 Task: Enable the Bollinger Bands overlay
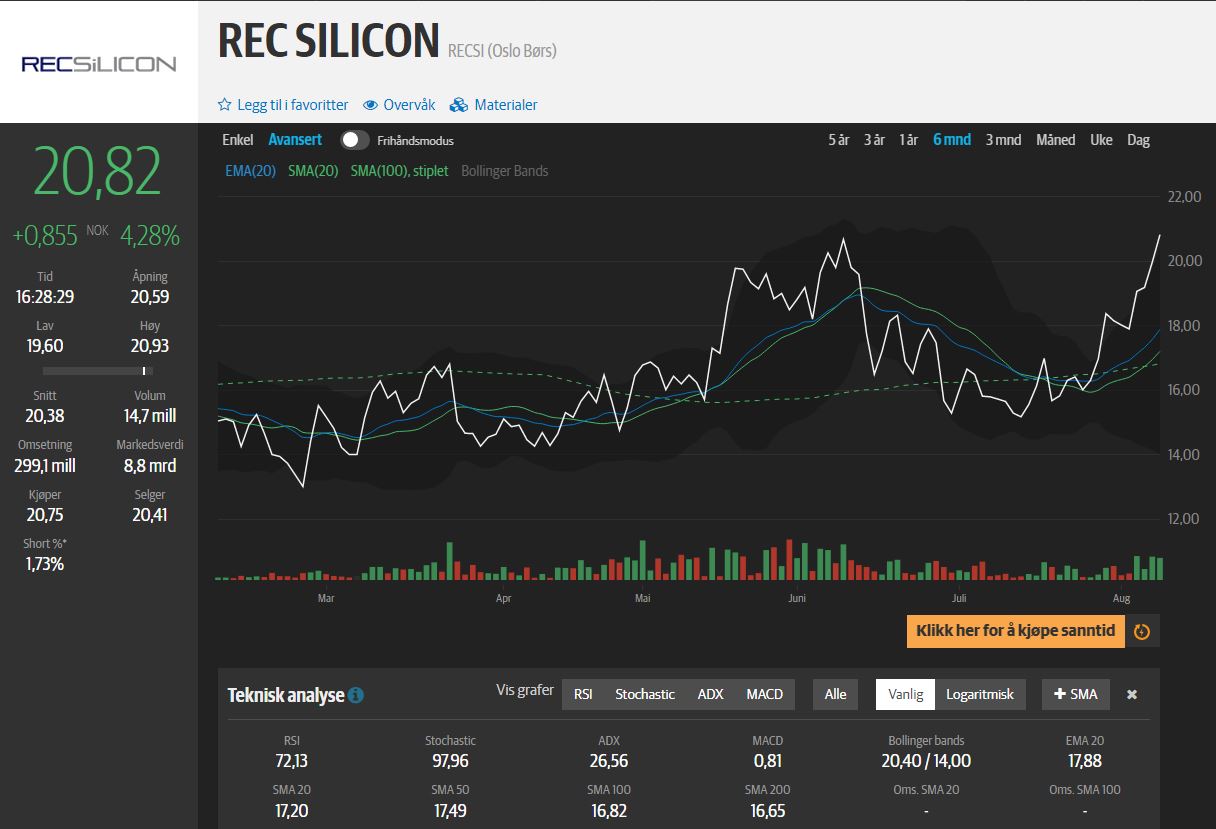504,171
